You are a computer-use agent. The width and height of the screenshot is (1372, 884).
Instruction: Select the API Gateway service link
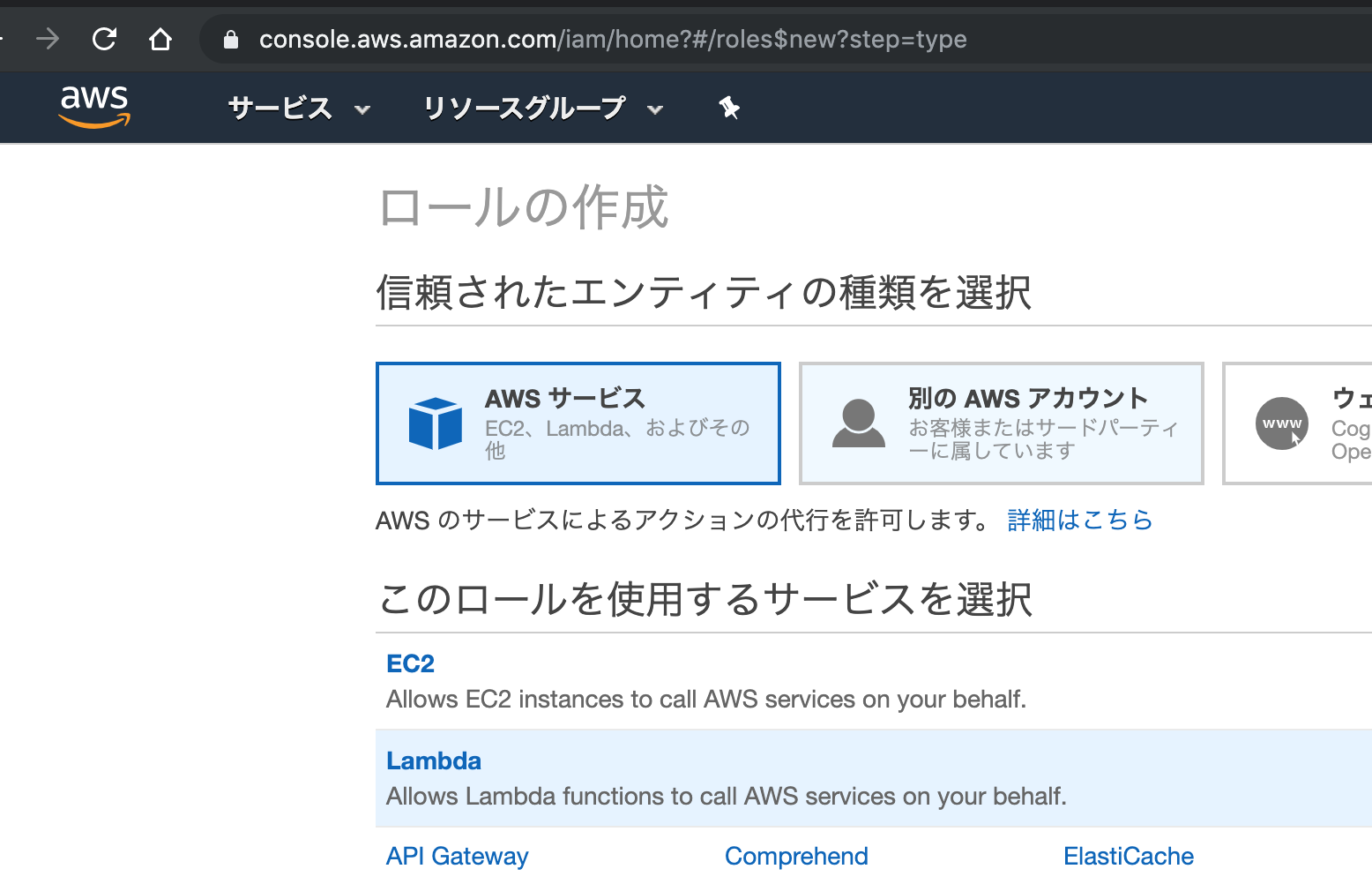click(458, 856)
